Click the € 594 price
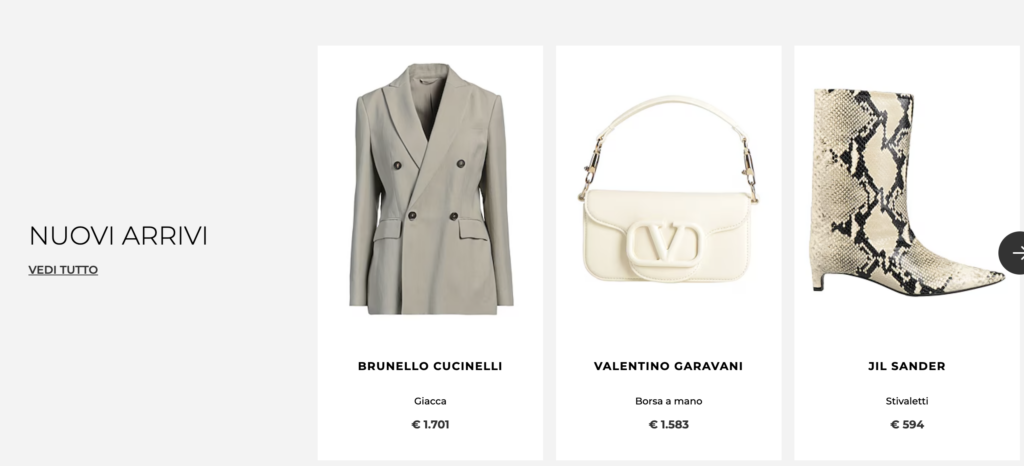This screenshot has width=1024, height=466. click(907, 424)
